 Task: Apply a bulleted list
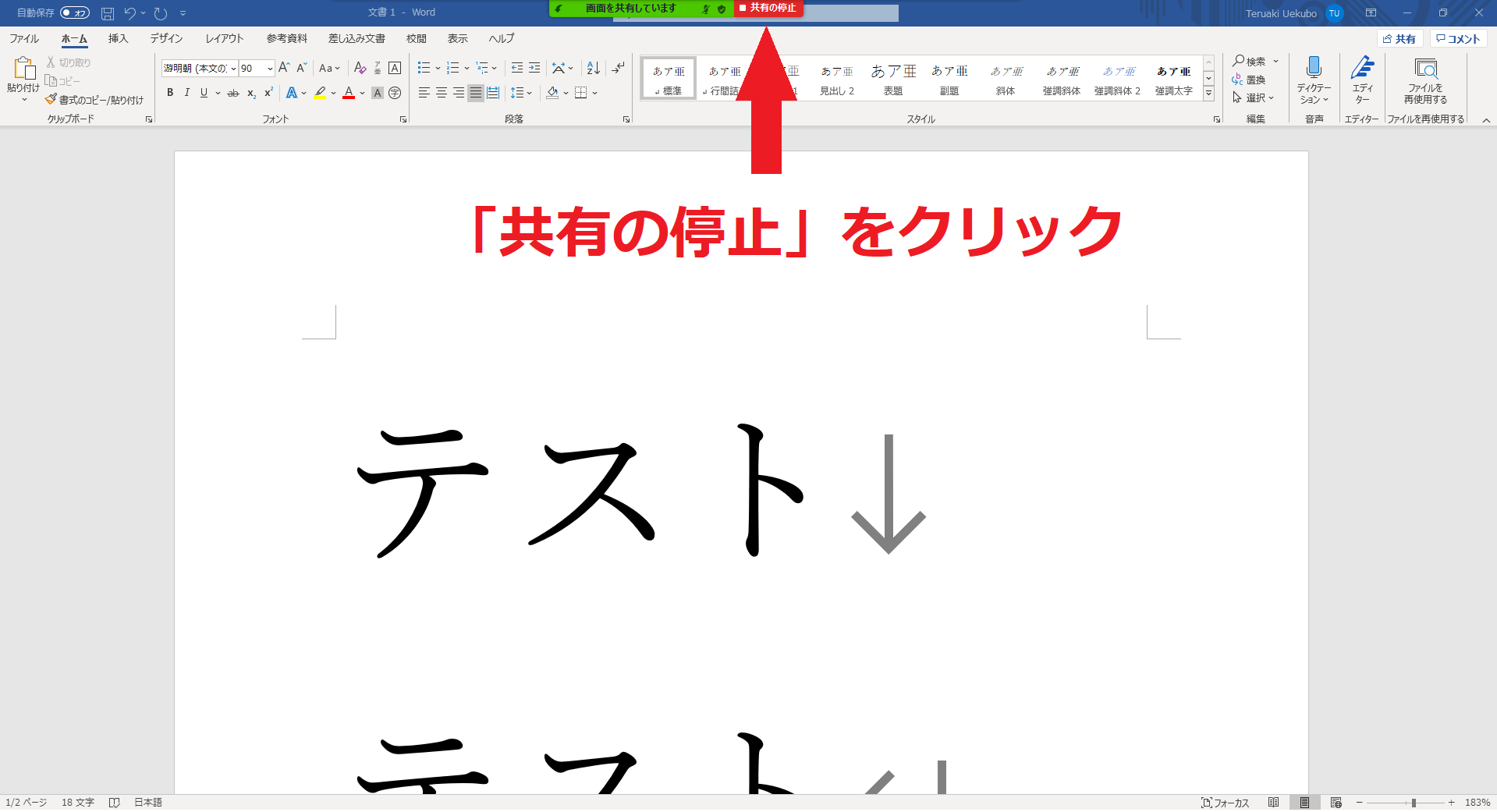pyautogui.click(x=424, y=68)
